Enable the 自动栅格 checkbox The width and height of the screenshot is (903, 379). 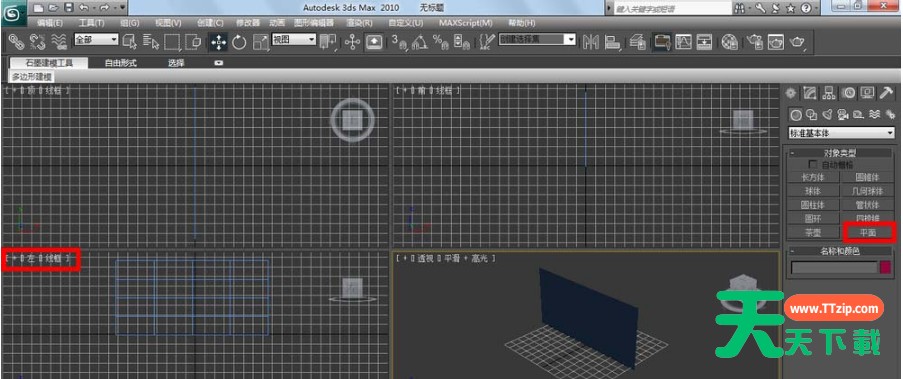click(813, 165)
